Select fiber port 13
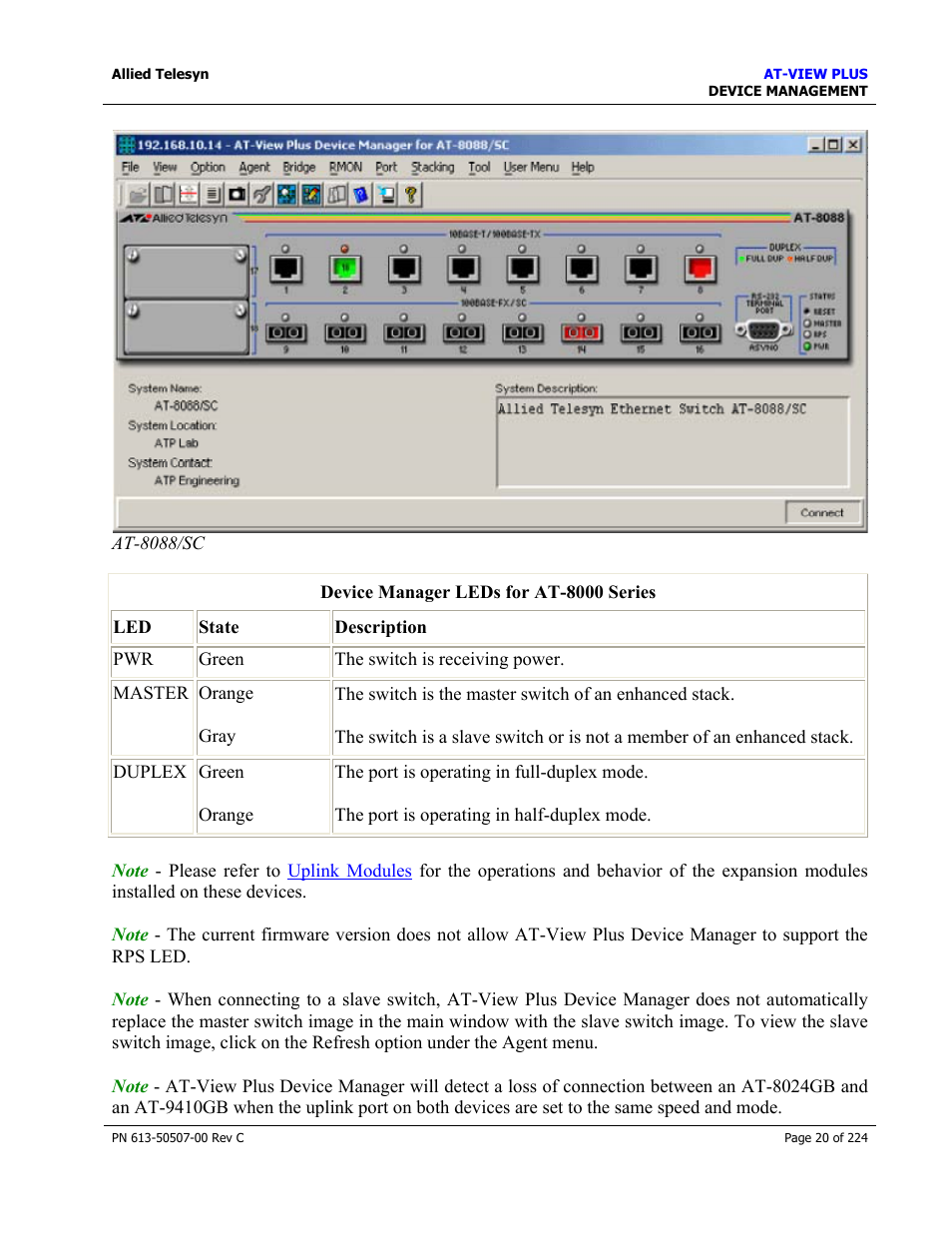Viewport: 952px width, 1233px height. (x=523, y=332)
